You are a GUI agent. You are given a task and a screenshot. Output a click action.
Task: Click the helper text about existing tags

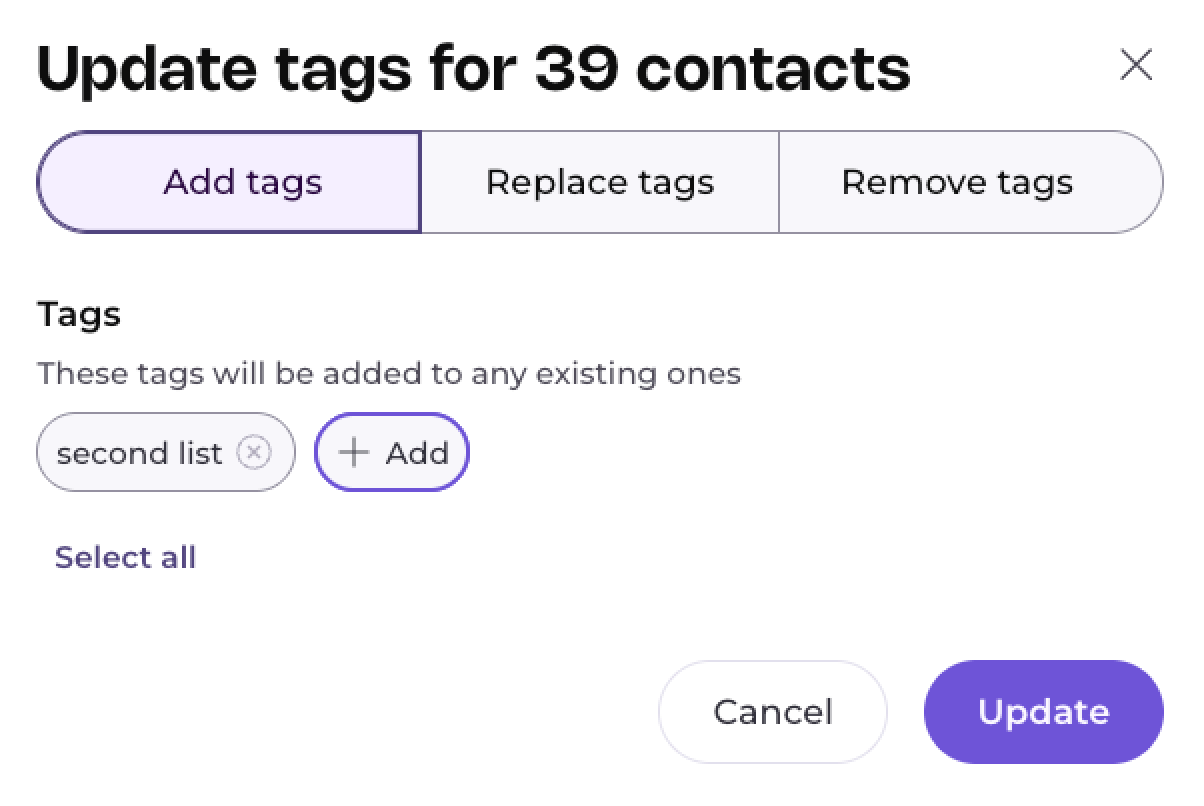[x=389, y=374]
